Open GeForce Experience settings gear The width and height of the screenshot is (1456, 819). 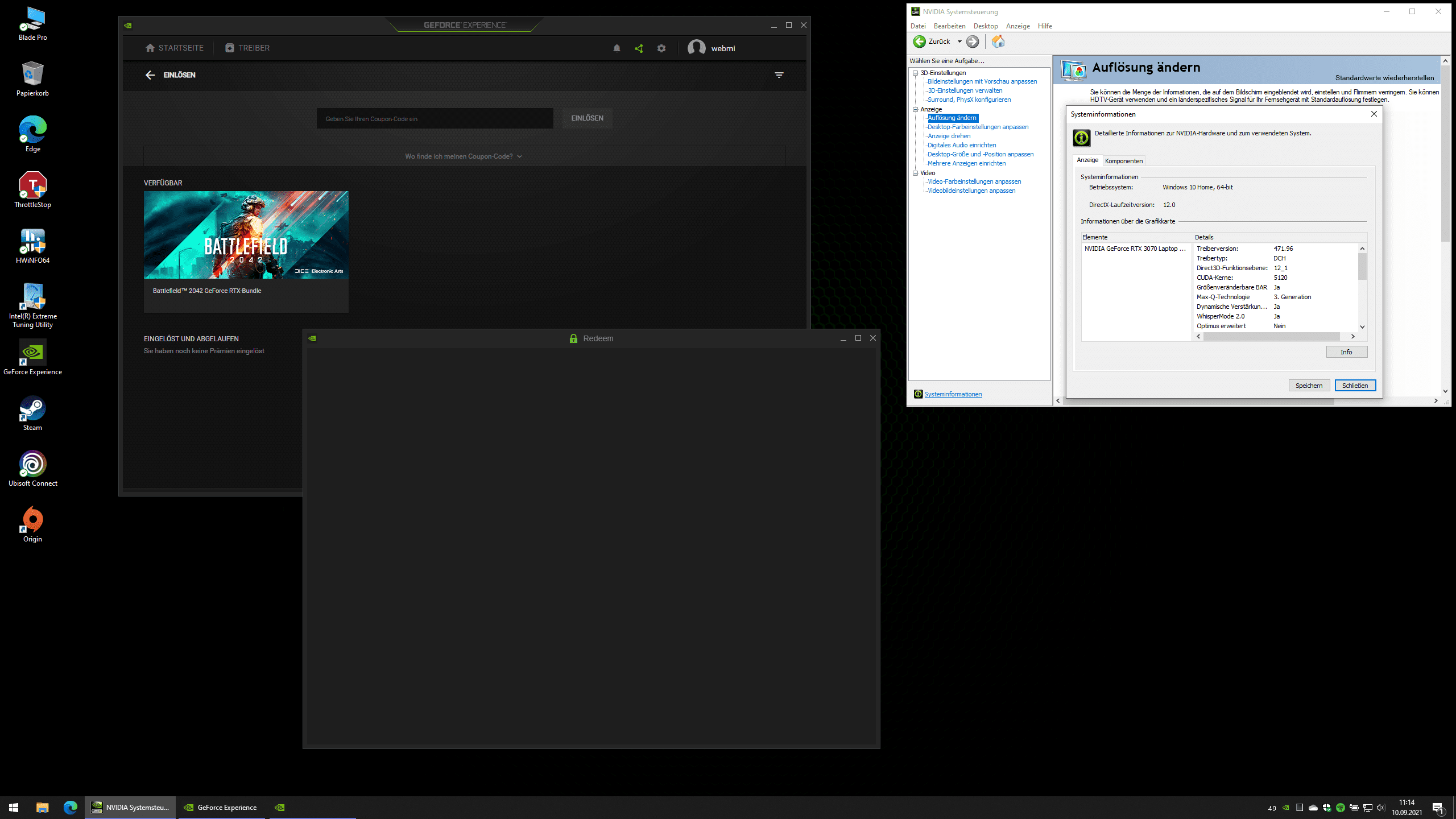661,48
